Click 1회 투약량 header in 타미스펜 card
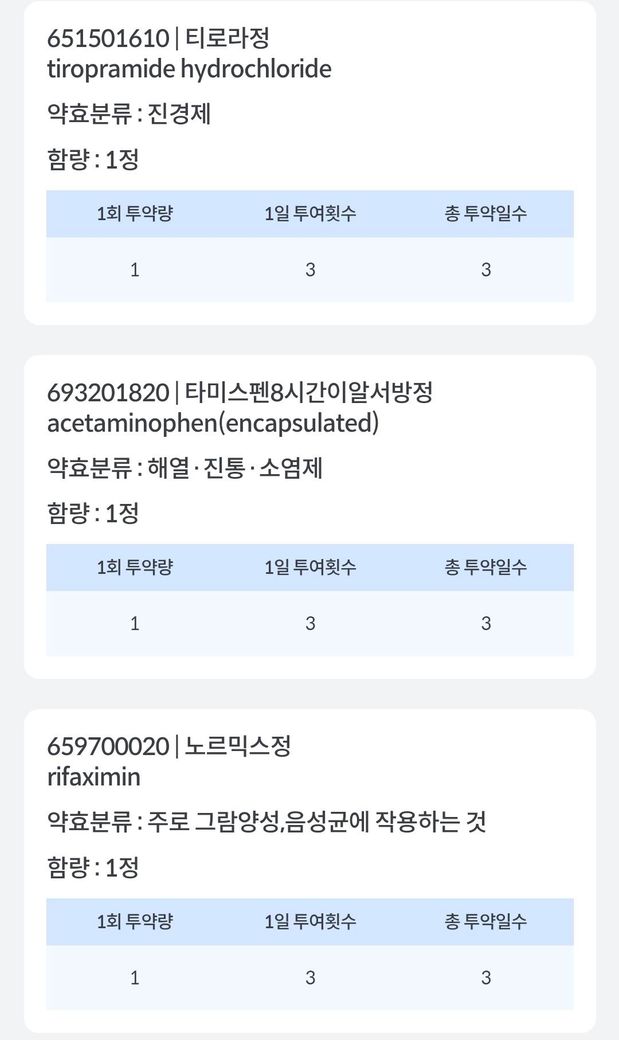The image size is (619, 1040). (135, 567)
